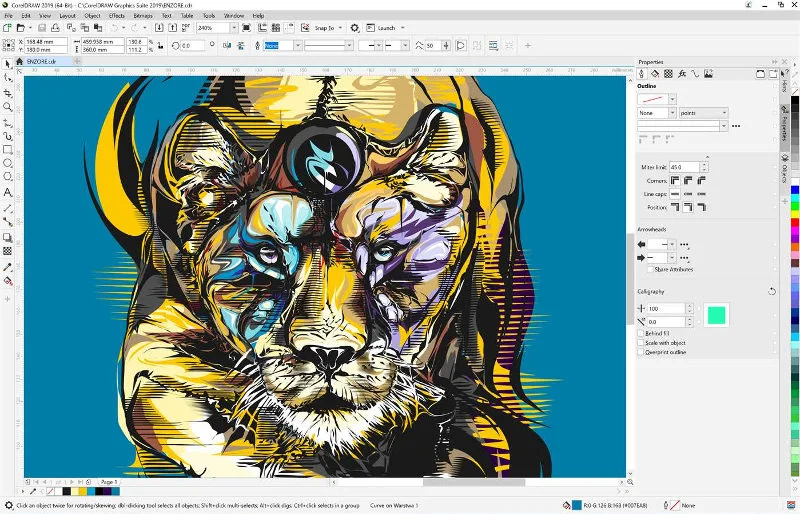Open the Object menu
Screen dimensions: 800x514
[x=92, y=16]
